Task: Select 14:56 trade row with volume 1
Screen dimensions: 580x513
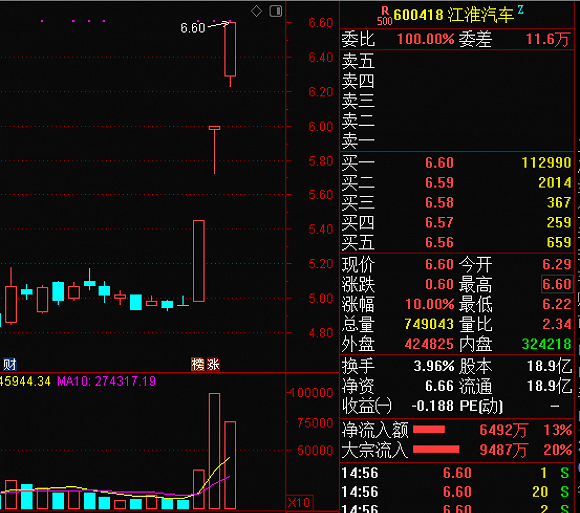Action: [457, 473]
